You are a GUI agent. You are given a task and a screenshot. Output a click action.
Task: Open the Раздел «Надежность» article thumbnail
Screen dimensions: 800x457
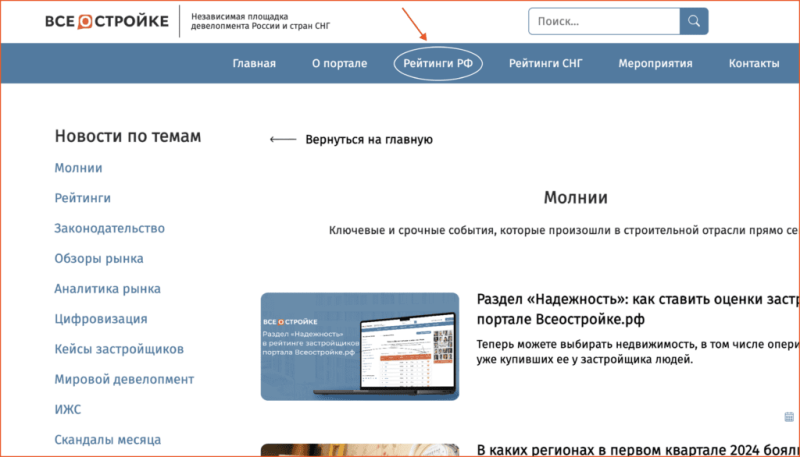tap(360, 346)
